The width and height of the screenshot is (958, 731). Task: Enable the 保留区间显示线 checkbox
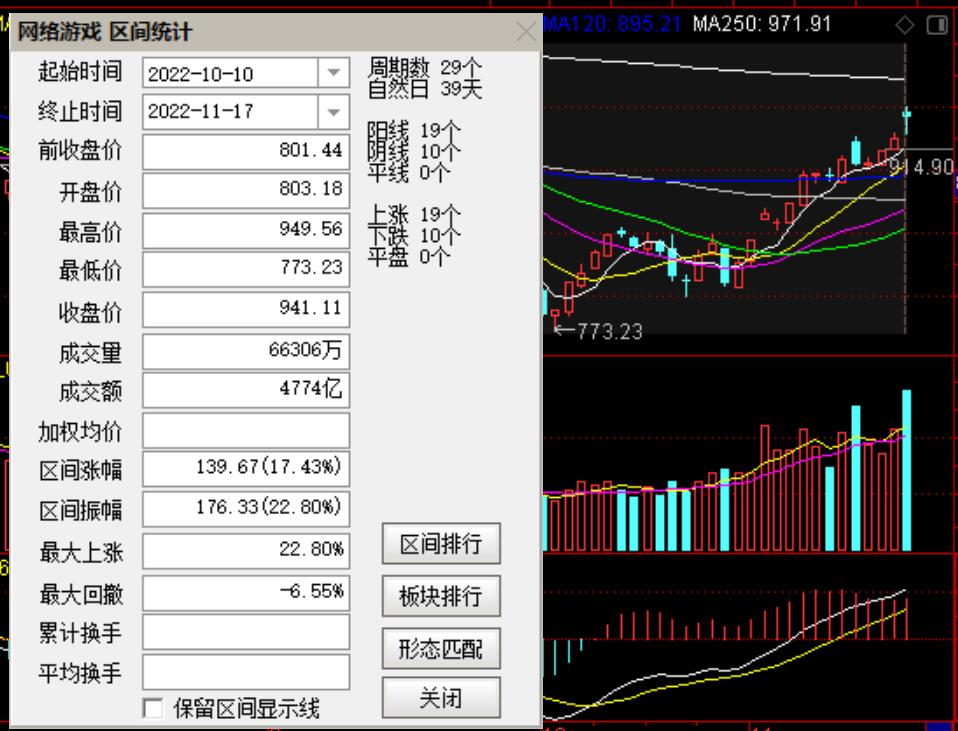tap(153, 709)
